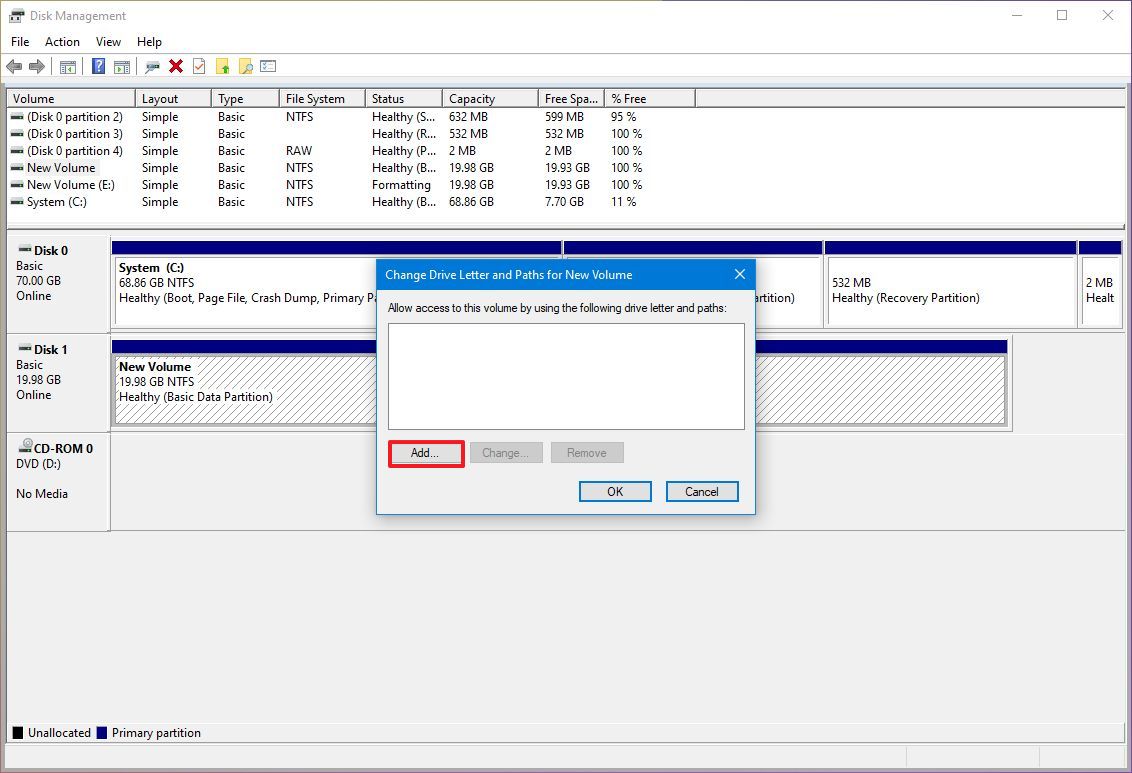Viewport: 1132px width, 773px height.
Task: Toggle the Show/Hide Action Pane icon
Action: [120, 66]
